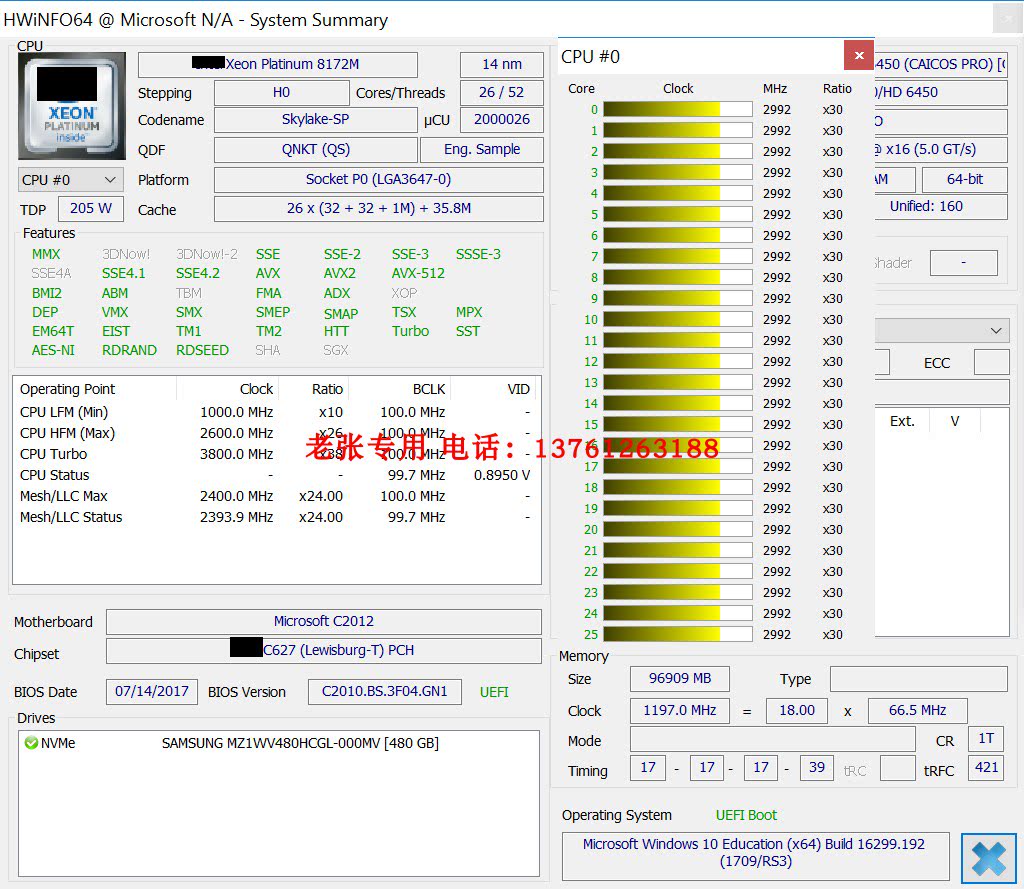Select the CPU Turbo row
Image resolution: width=1024 pixels, height=889 pixels.
[276, 454]
